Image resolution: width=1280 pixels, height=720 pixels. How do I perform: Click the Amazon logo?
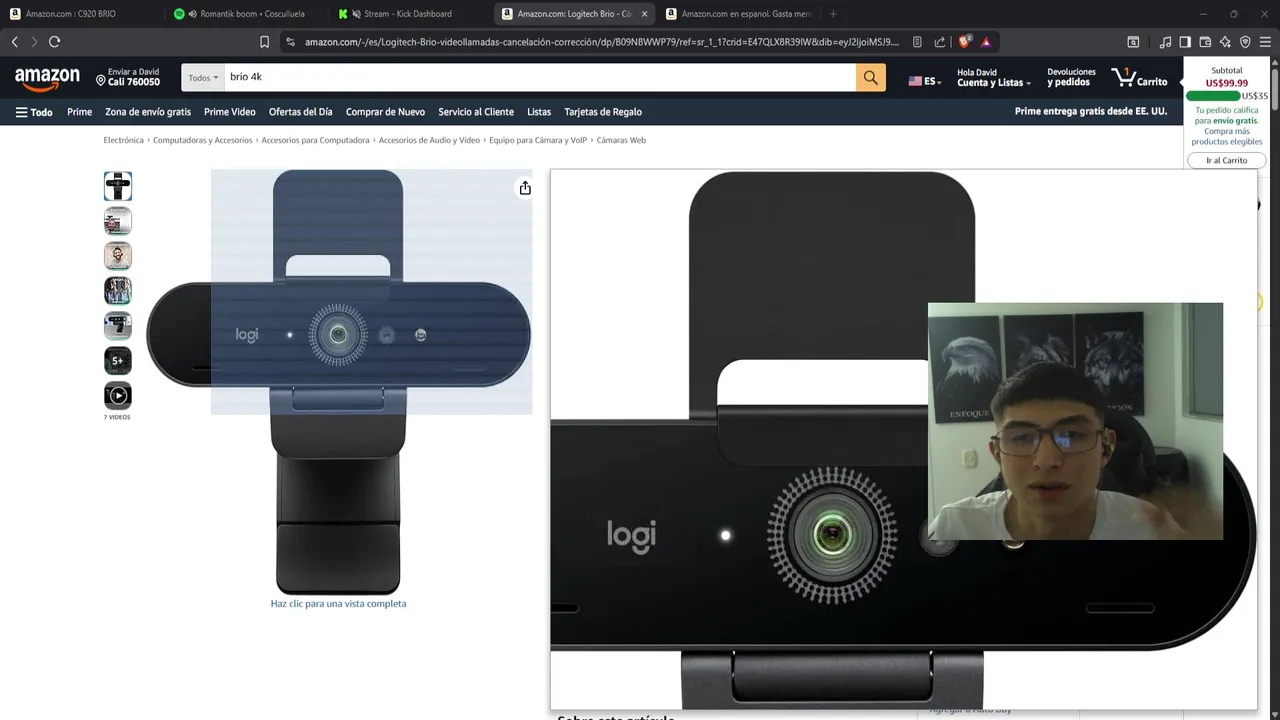(47, 79)
